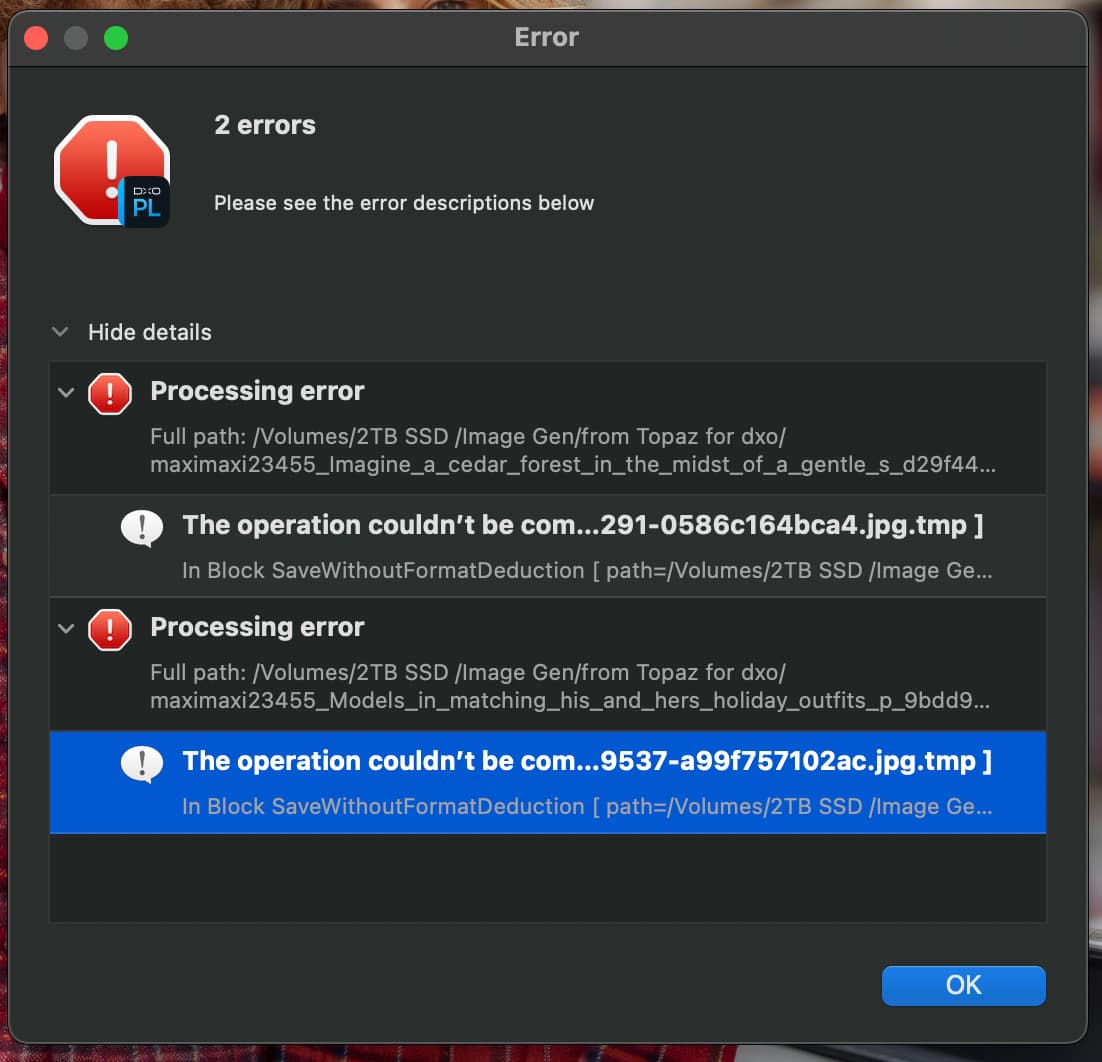The height and width of the screenshot is (1062, 1102).
Task: Click the speech bubble icon beside a99f757102ac.jpg.tmp
Action: pos(142,764)
